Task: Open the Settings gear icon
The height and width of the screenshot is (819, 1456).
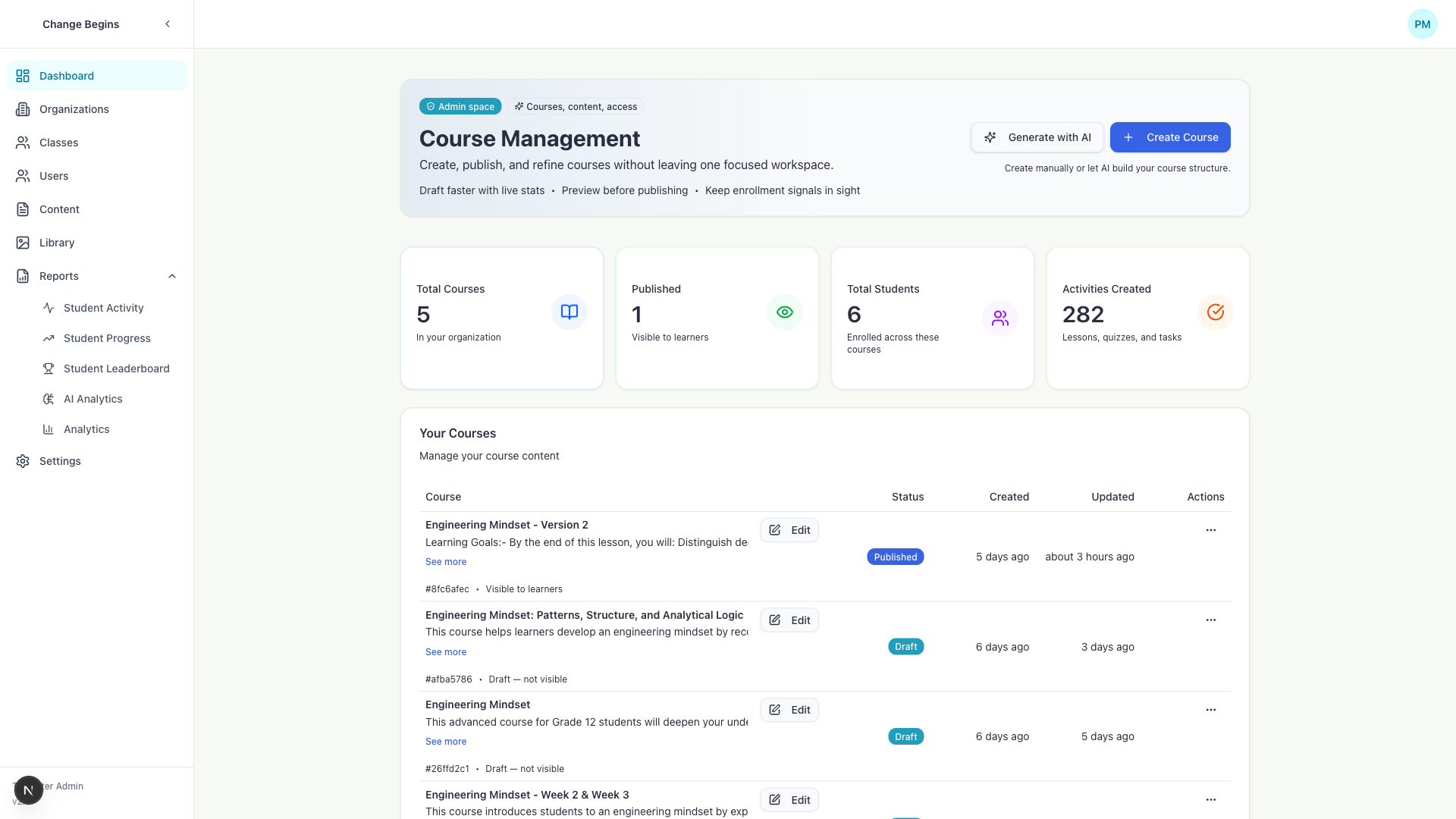Action: coord(23,461)
